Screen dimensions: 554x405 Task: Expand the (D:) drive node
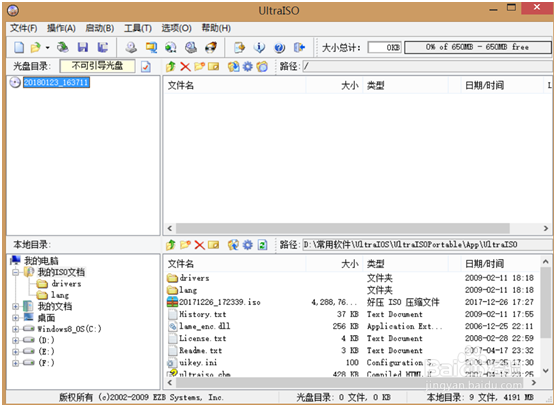click(16, 340)
